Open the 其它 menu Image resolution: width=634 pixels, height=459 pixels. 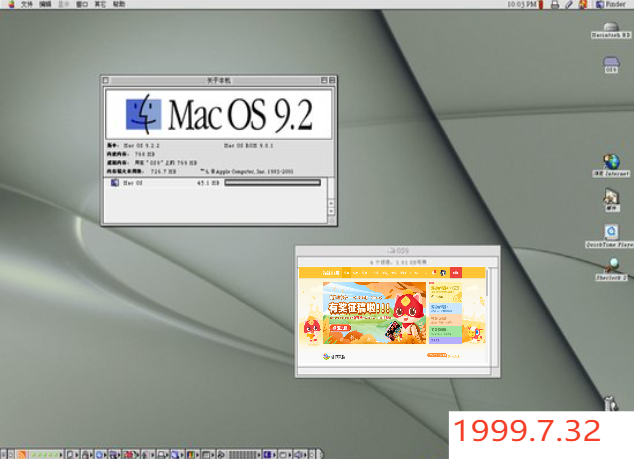100,4
